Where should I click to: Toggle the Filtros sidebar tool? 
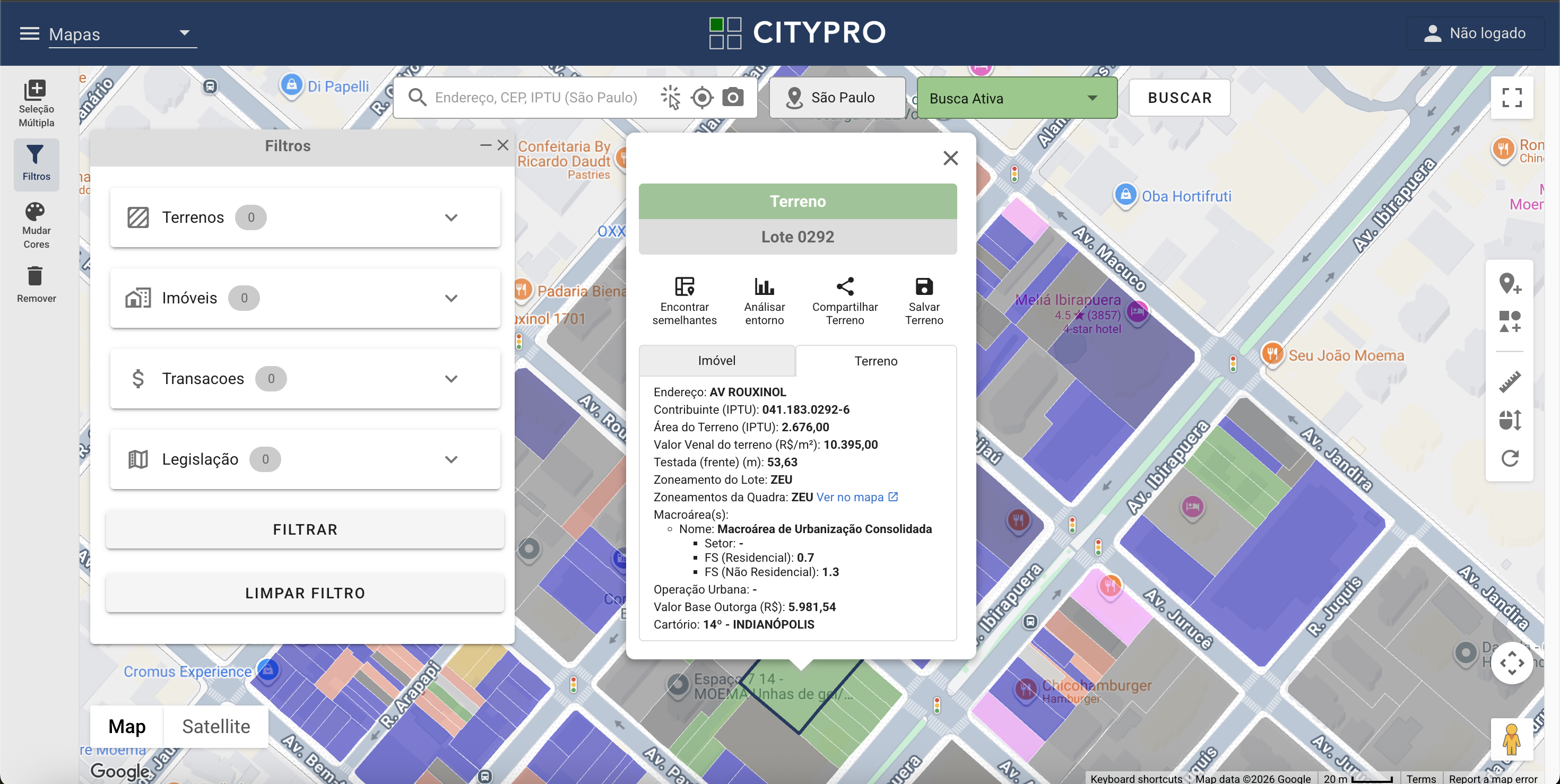click(x=36, y=163)
